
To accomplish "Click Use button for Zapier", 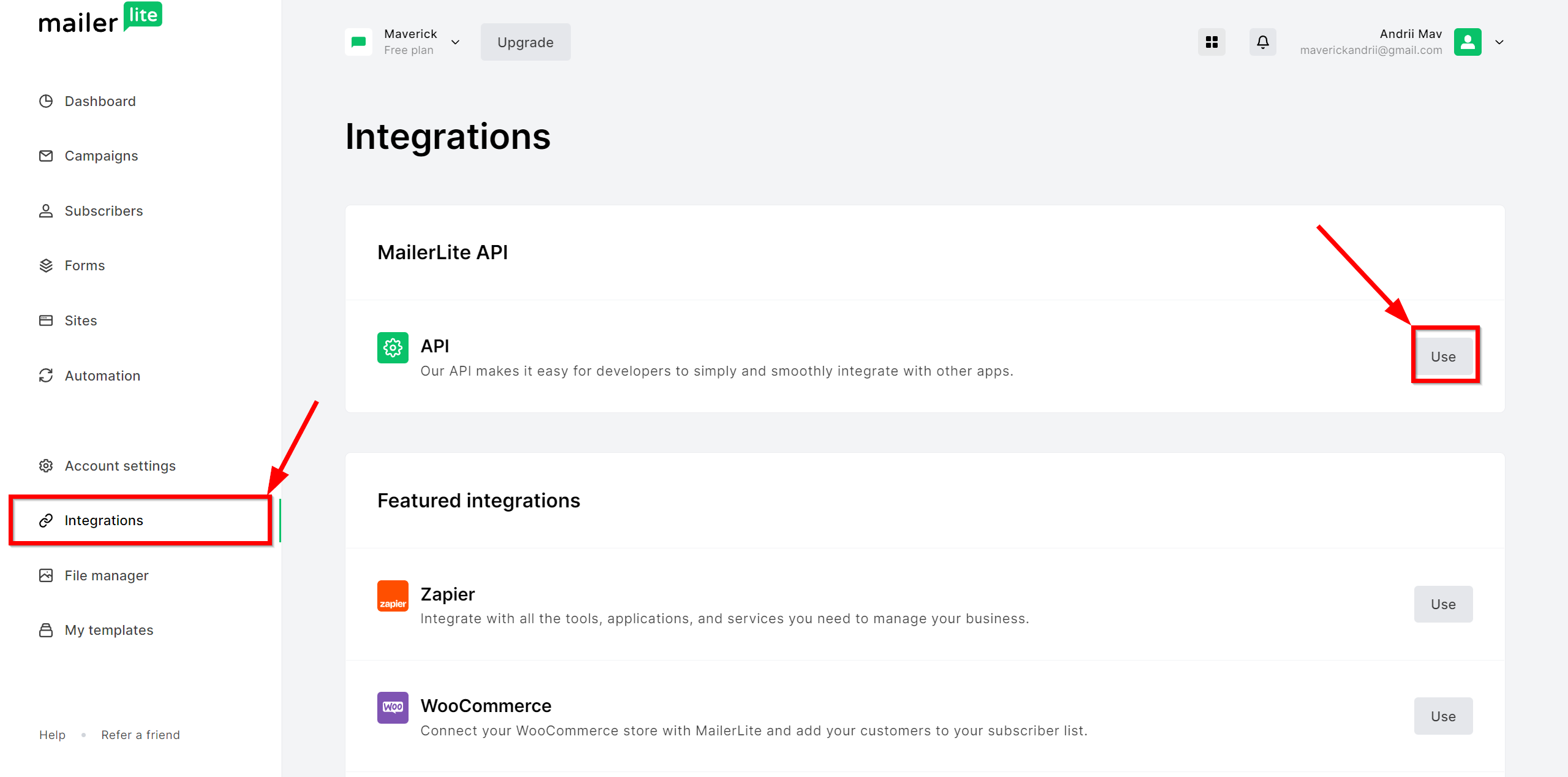I will [x=1444, y=604].
